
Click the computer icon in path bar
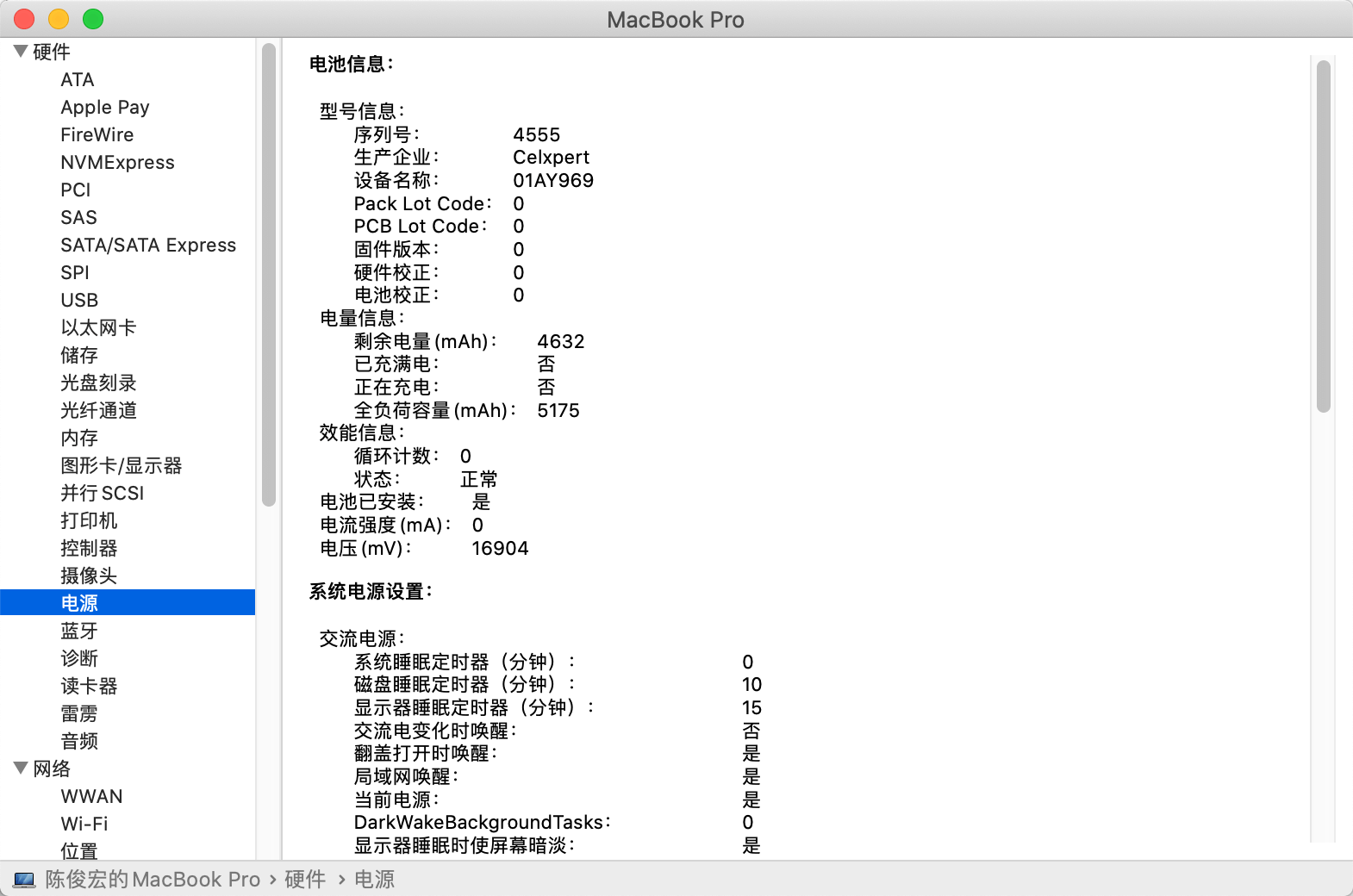pos(24,880)
